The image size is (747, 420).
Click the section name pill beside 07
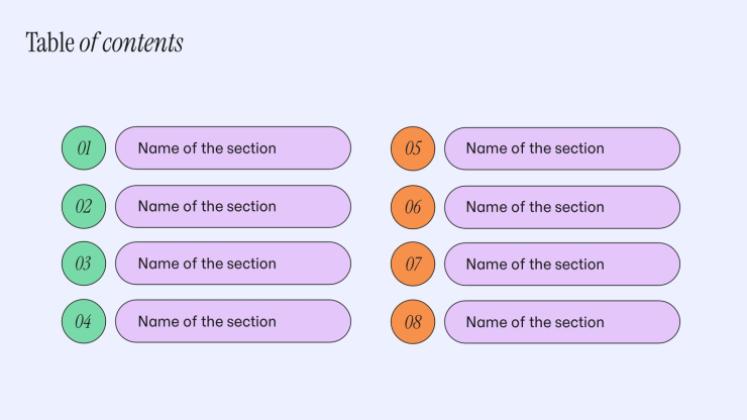coord(562,265)
